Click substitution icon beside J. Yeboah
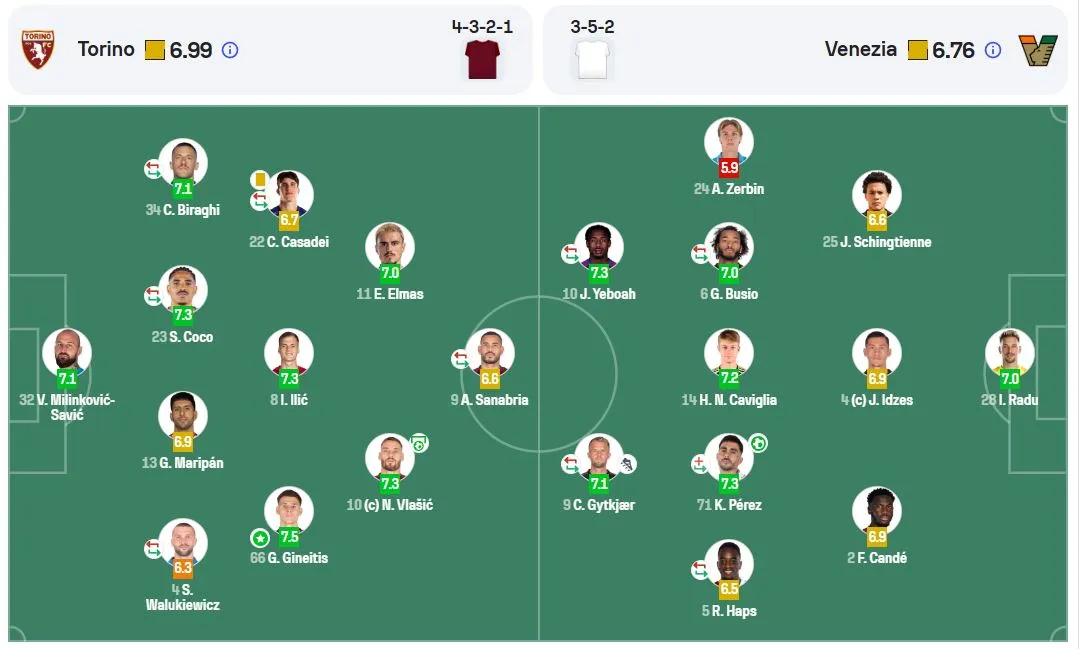The width and height of the screenshot is (1079, 649). [570, 254]
